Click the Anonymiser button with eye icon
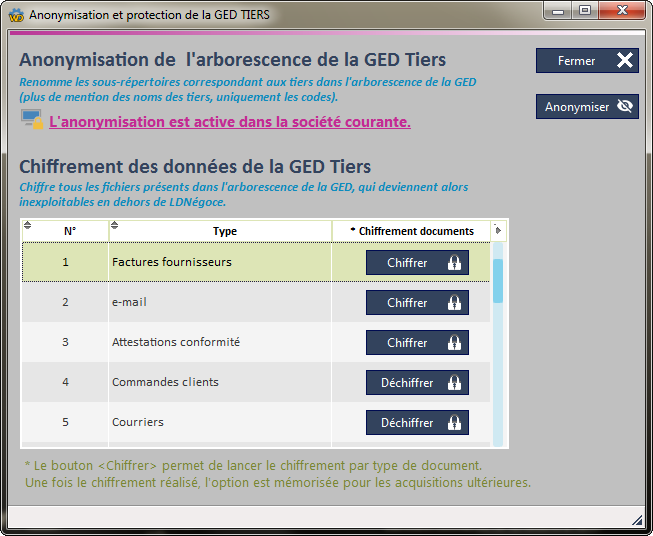 (x=587, y=107)
